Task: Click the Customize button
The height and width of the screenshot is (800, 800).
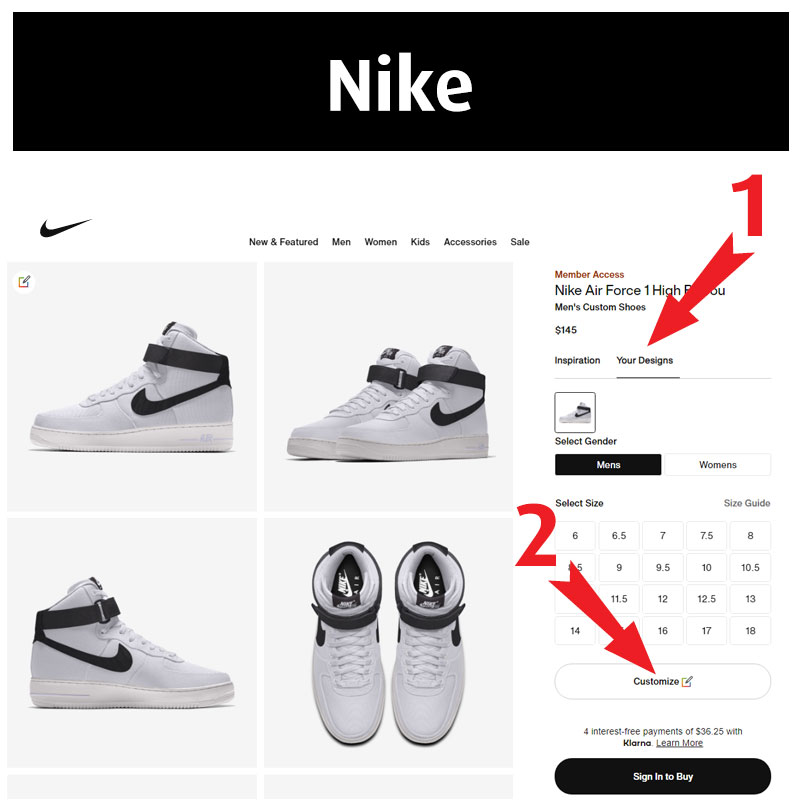Action: point(662,681)
